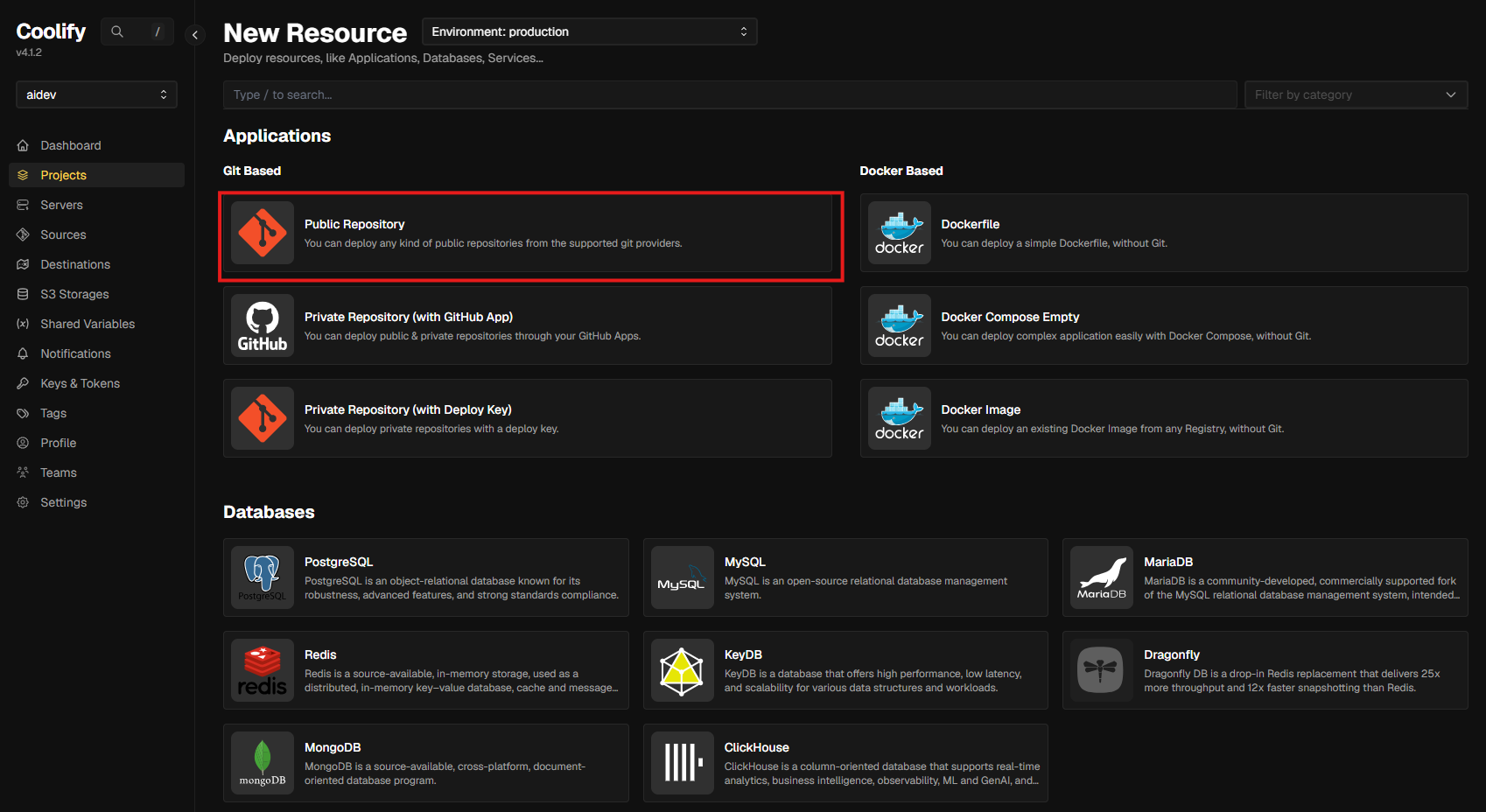Image resolution: width=1486 pixels, height=812 pixels.
Task: Navigate to Tags in the sidebar
Action: (96, 413)
